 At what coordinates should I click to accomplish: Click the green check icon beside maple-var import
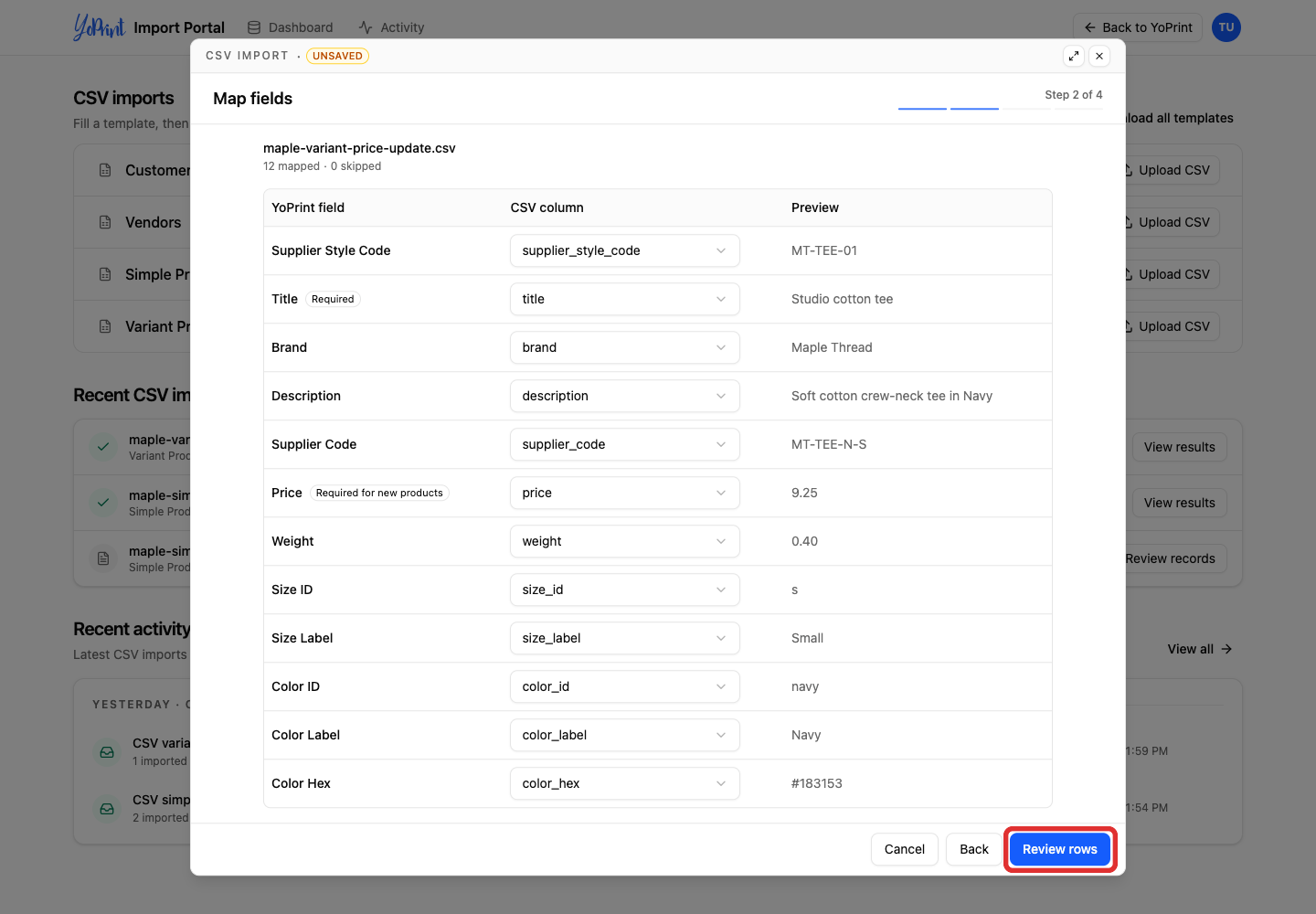(103, 447)
